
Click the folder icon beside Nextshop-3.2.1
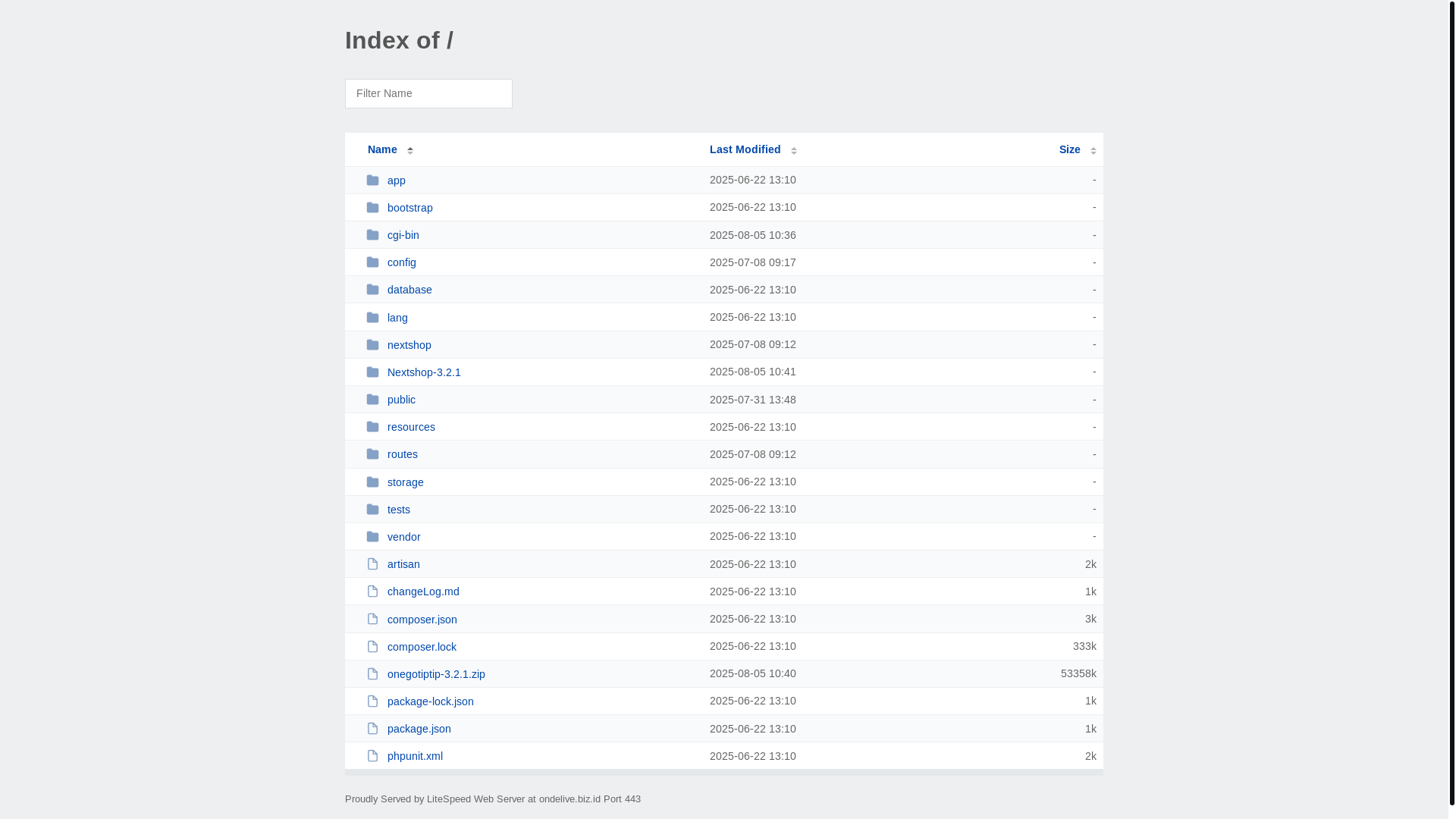coord(372,372)
